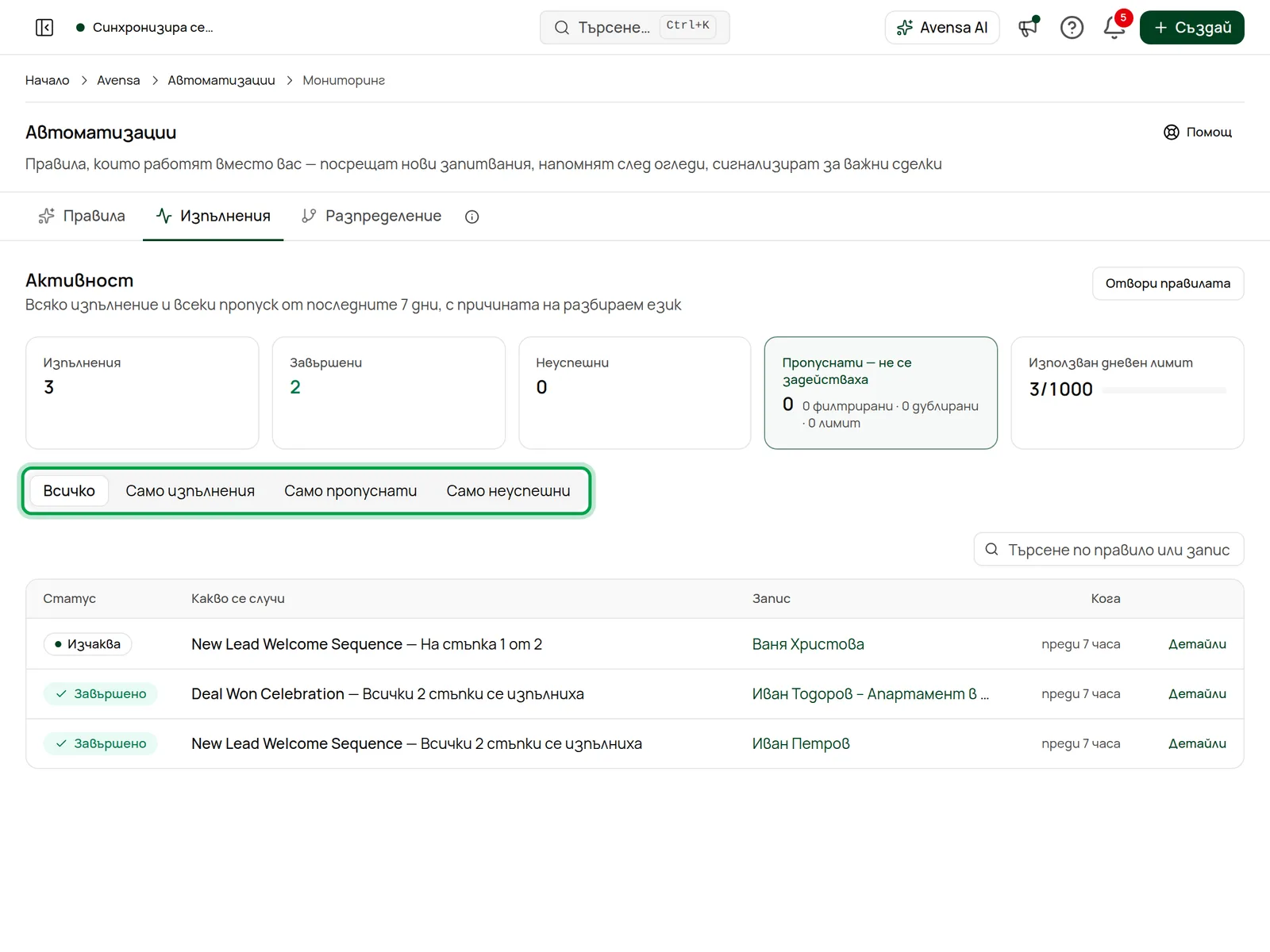
Task: Filter to Само пропуснати
Action: point(350,491)
